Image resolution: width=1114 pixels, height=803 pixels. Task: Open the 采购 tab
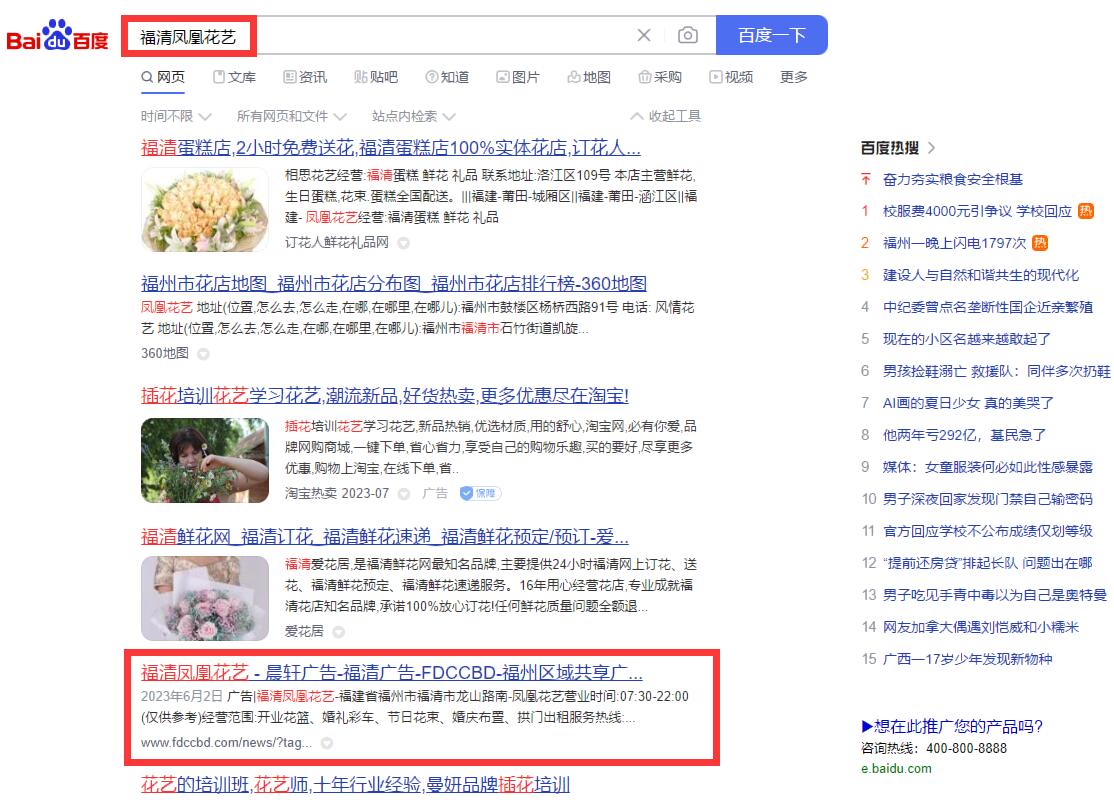click(x=660, y=77)
